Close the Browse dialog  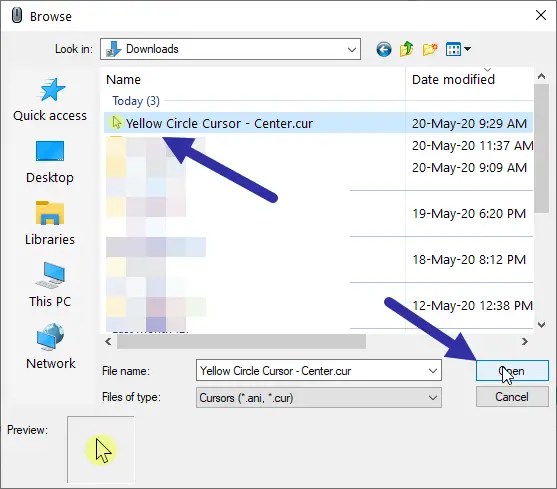(x=541, y=15)
